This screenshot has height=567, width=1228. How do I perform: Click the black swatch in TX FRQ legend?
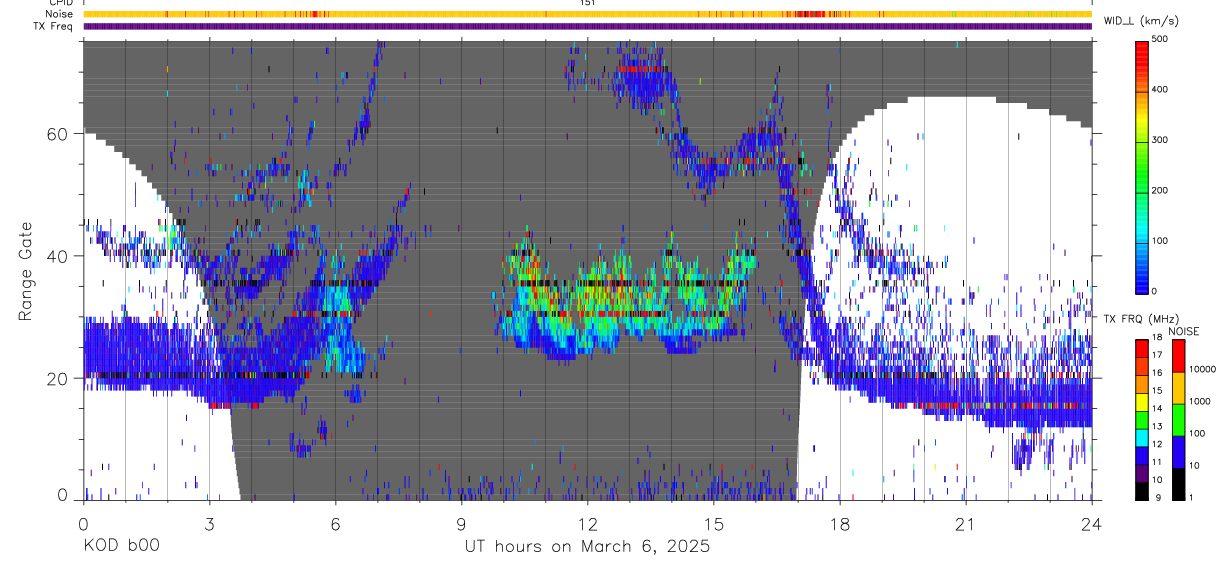pyautogui.click(x=1142, y=492)
